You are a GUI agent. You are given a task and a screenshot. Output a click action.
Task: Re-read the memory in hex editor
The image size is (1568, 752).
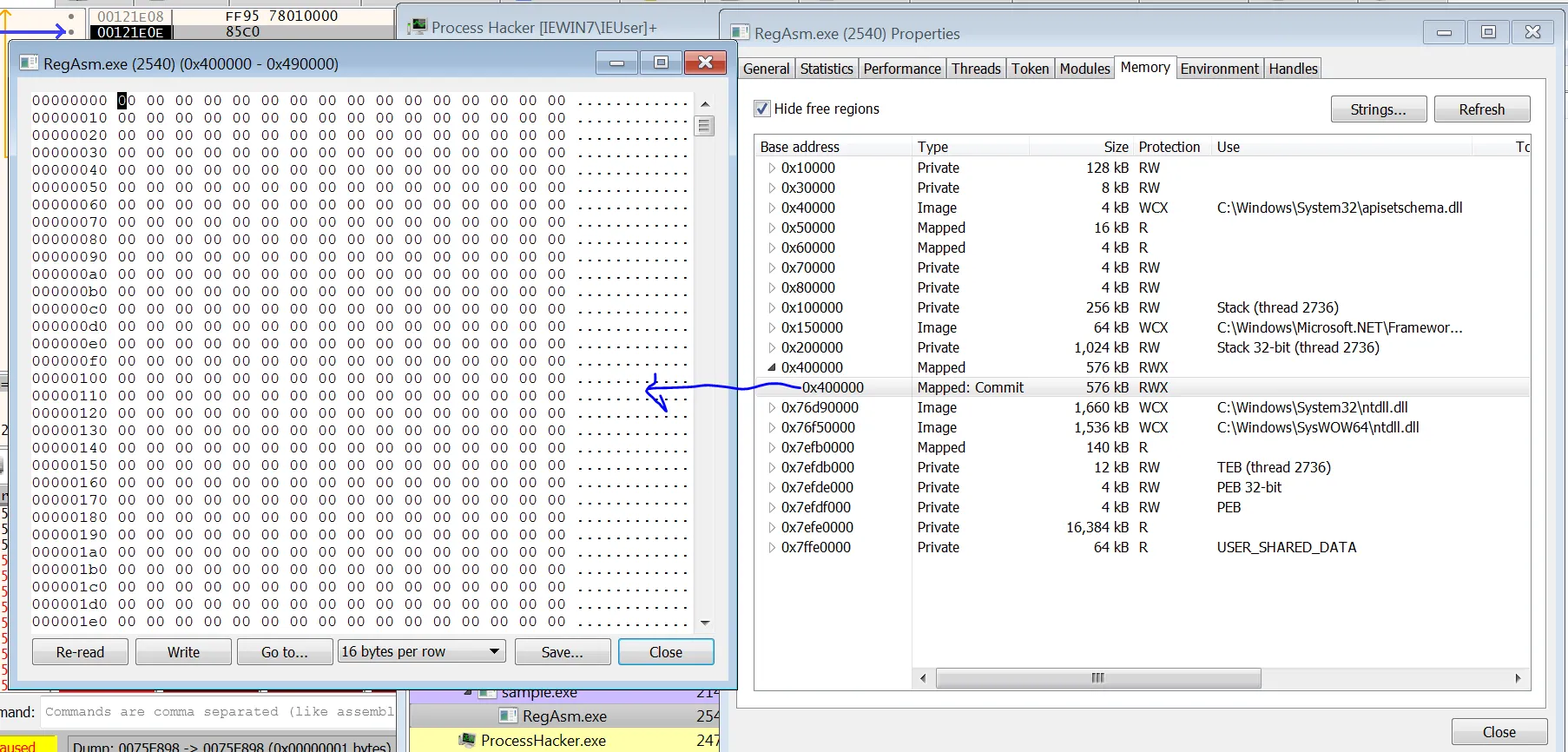[80, 652]
